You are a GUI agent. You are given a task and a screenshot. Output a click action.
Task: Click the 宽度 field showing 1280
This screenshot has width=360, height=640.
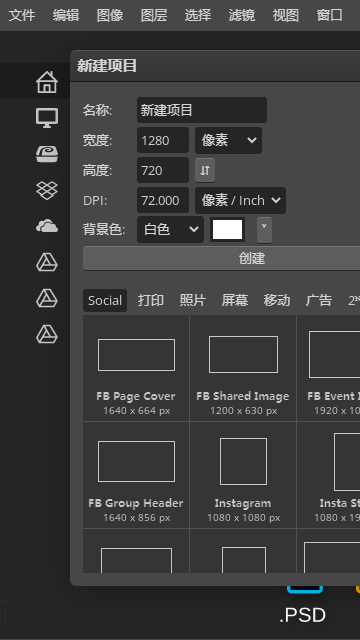tap(163, 140)
